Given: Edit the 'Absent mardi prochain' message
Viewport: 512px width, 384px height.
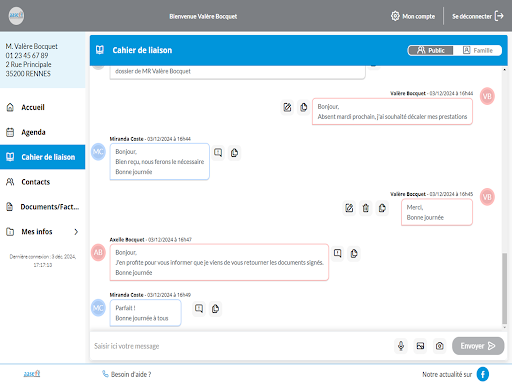Looking at the screenshot, I should [x=287, y=107].
